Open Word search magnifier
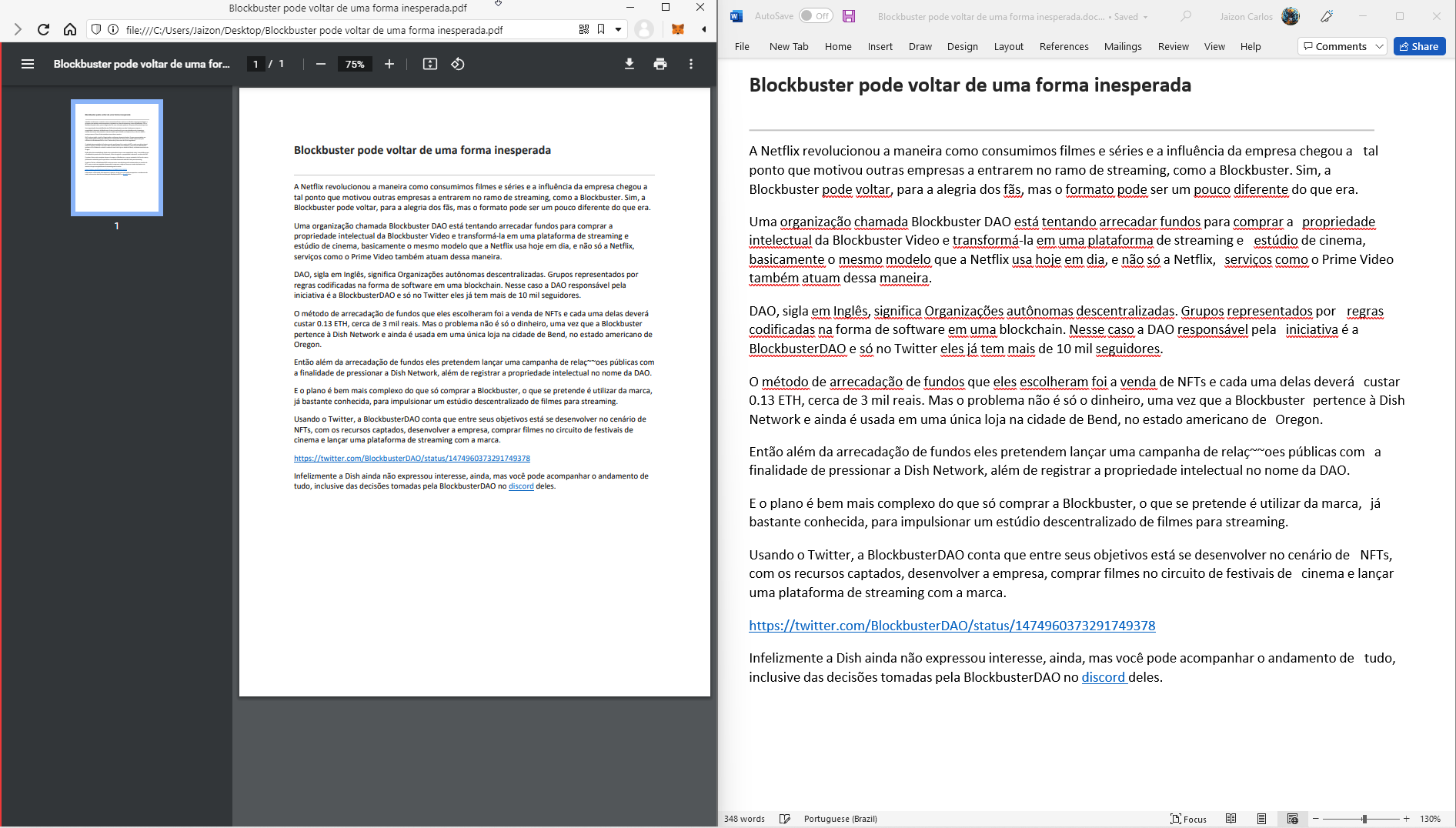 (1187, 16)
